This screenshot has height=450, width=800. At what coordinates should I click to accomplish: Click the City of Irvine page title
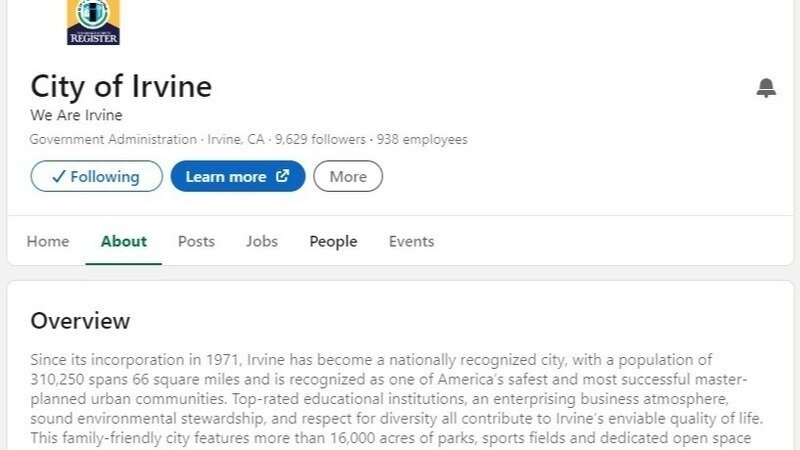[x=121, y=87]
